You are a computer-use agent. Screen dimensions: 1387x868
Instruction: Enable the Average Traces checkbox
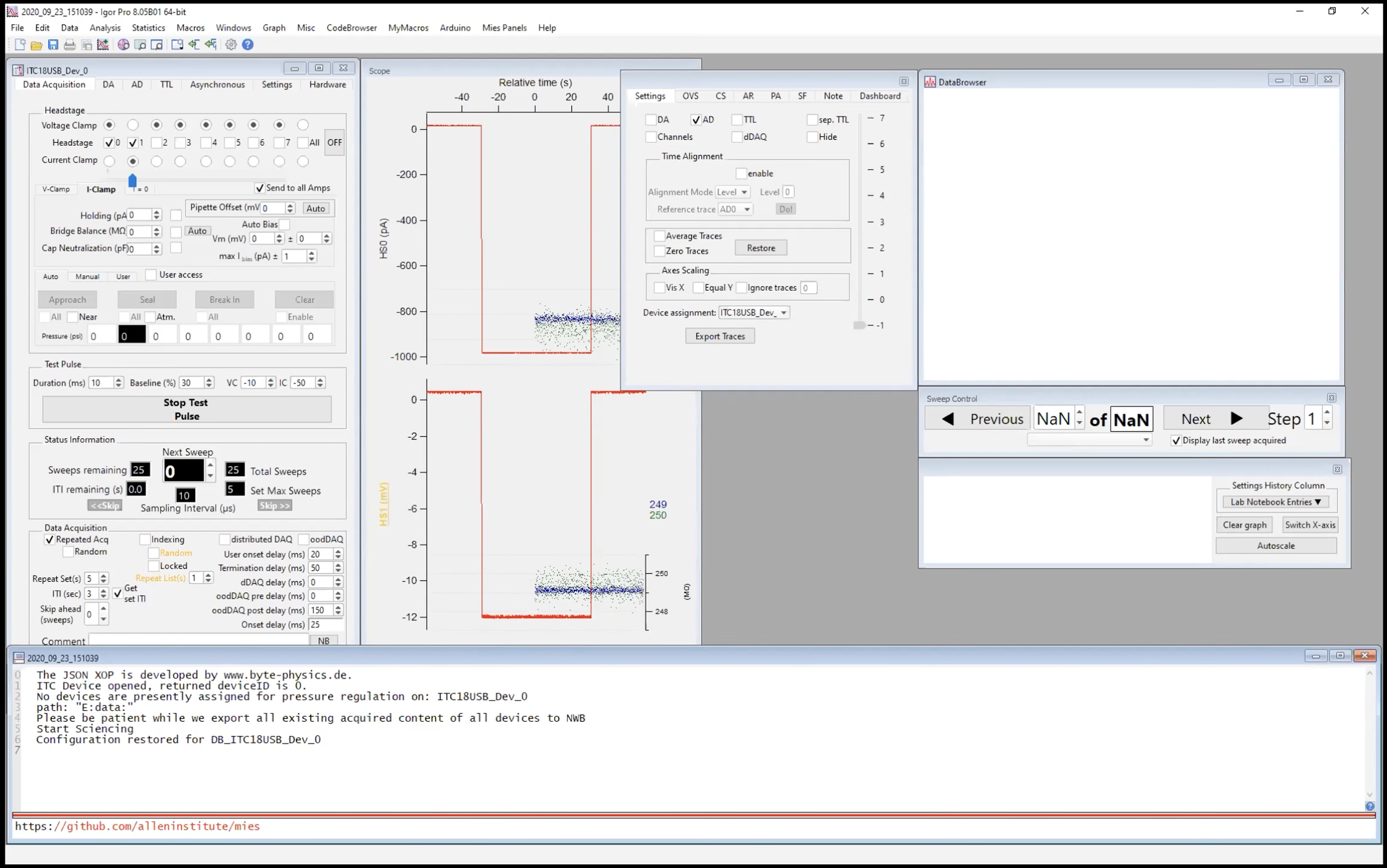click(x=660, y=236)
